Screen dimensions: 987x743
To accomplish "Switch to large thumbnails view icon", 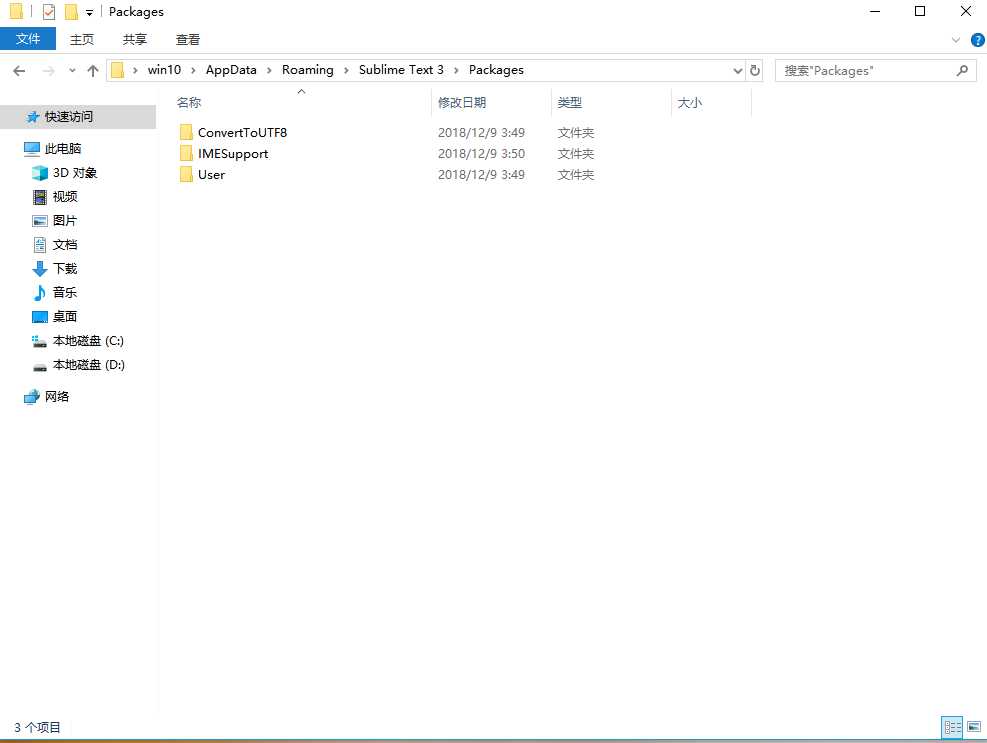I will click(x=974, y=727).
